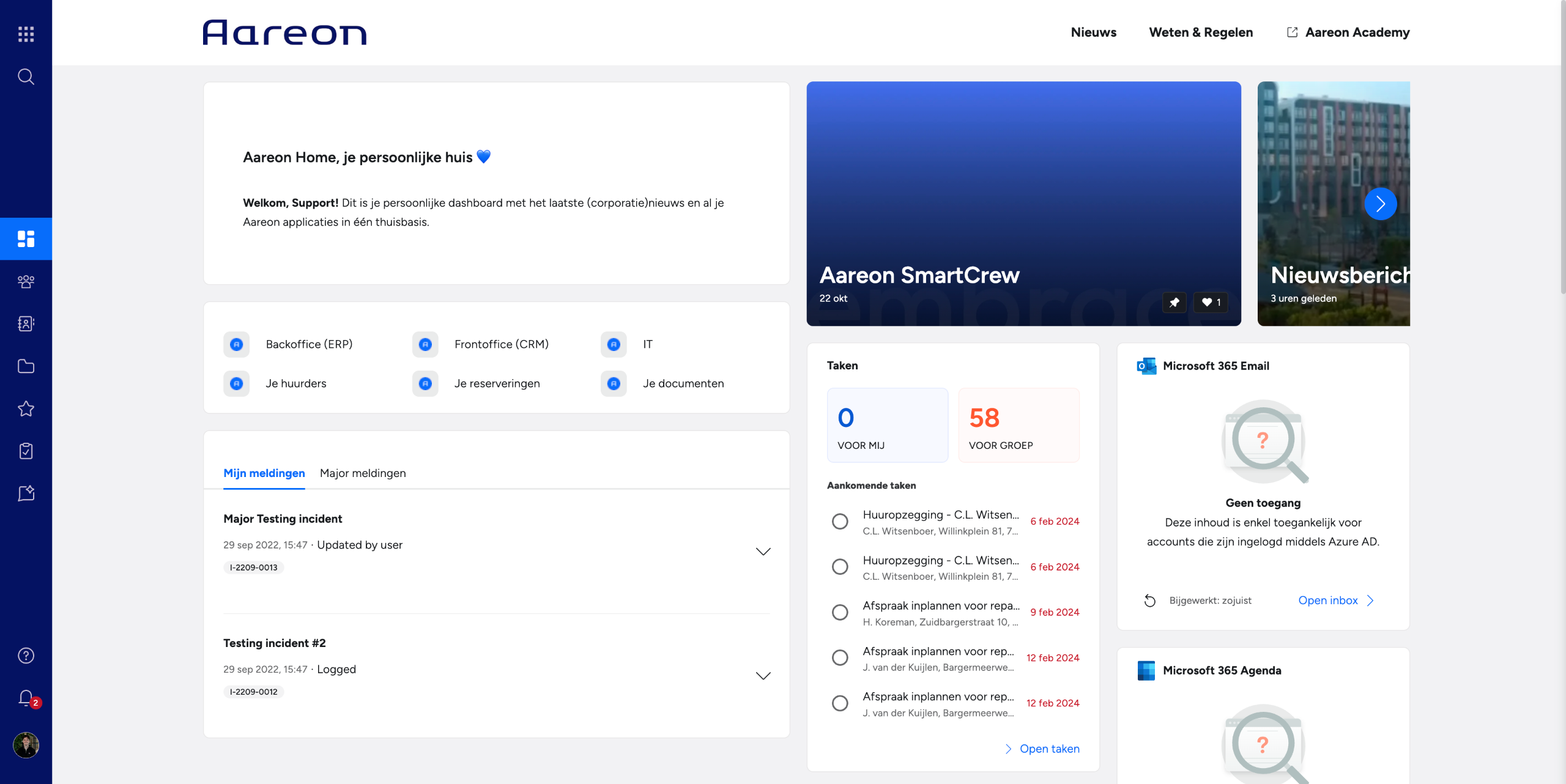Click the Je huurders label
1566x784 pixels.
tap(295, 383)
